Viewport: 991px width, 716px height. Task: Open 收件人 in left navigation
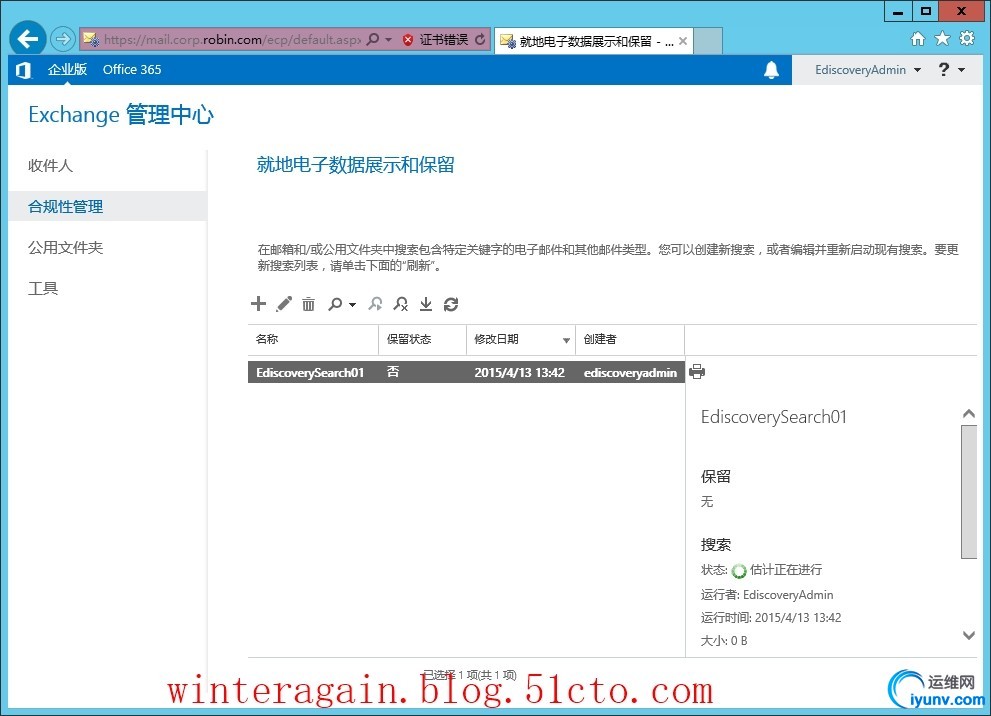51,166
